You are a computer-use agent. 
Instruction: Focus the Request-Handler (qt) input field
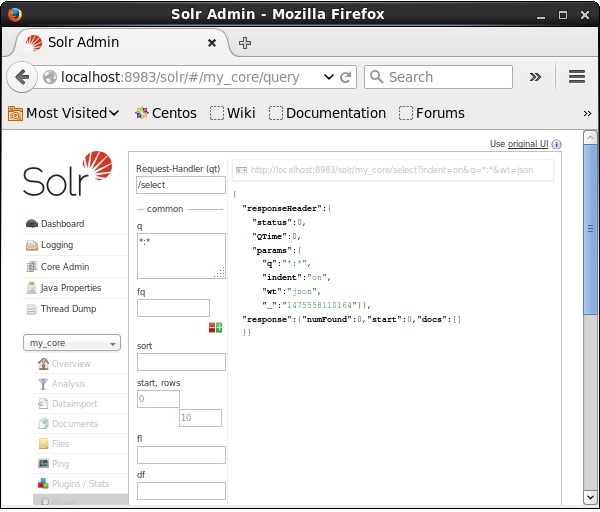click(x=181, y=185)
